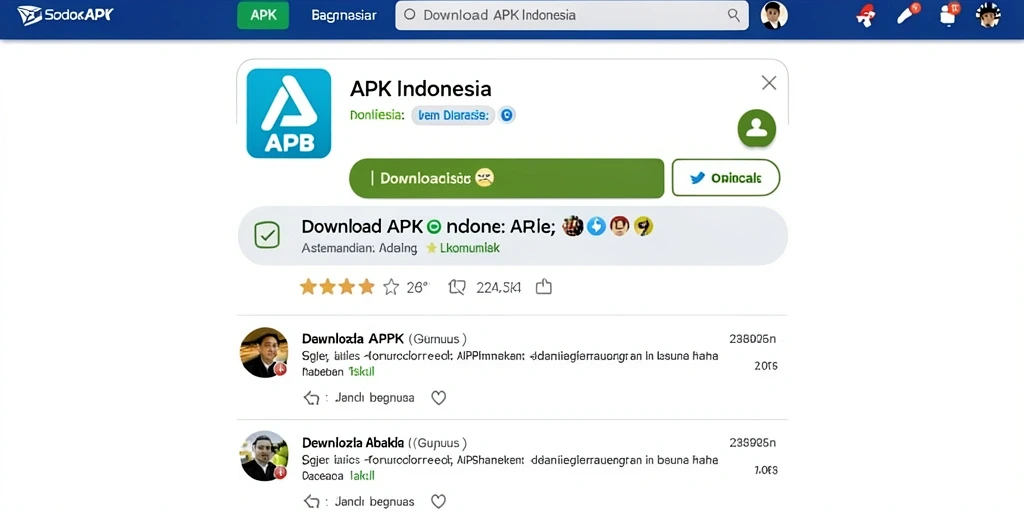
Task: Click the comment icon beside 224.5K
Action: tap(456, 287)
